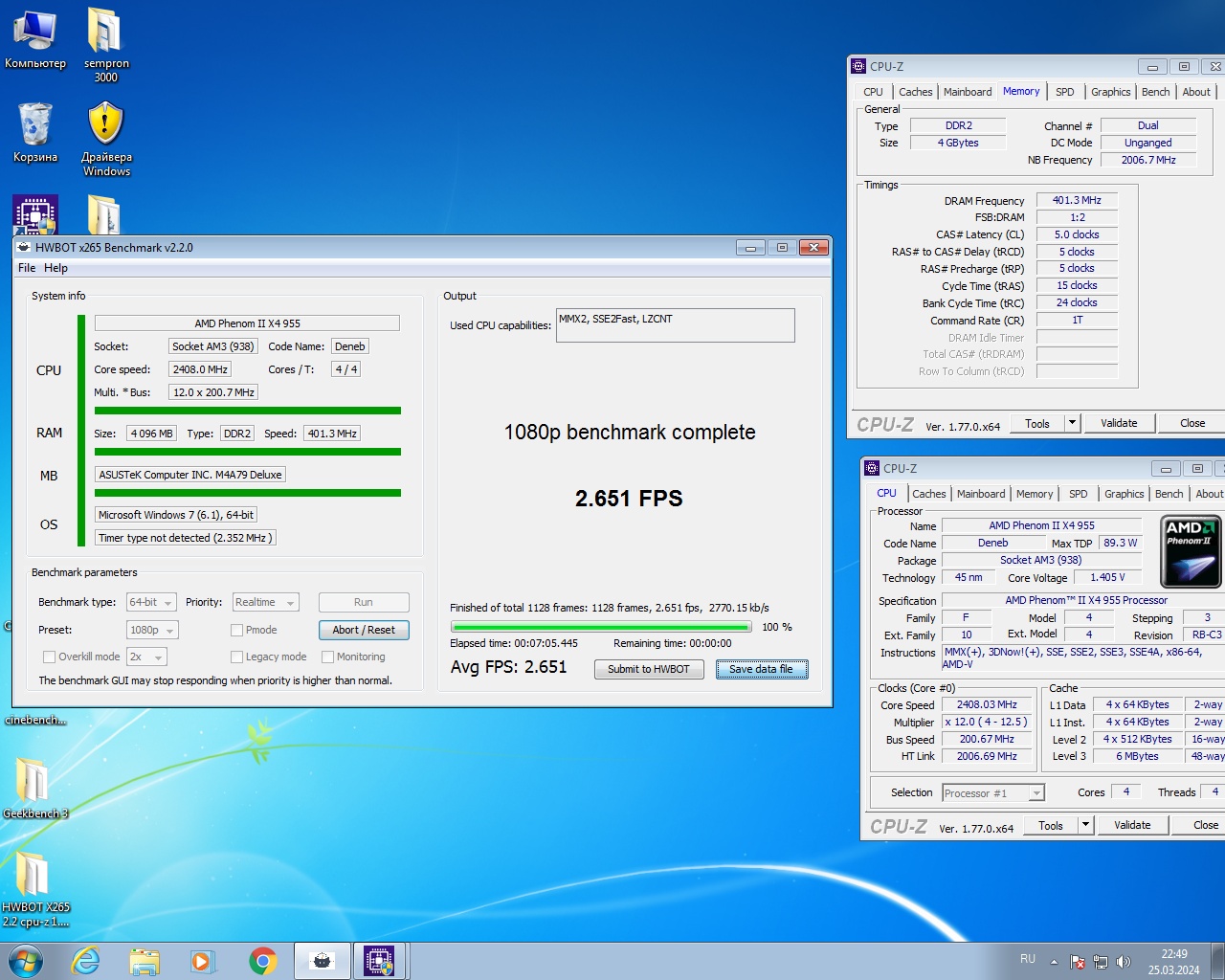Image resolution: width=1225 pixels, height=980 pixels.
Task: Click Tools button in lower CPU-Z
Action: pos(1051,825)
